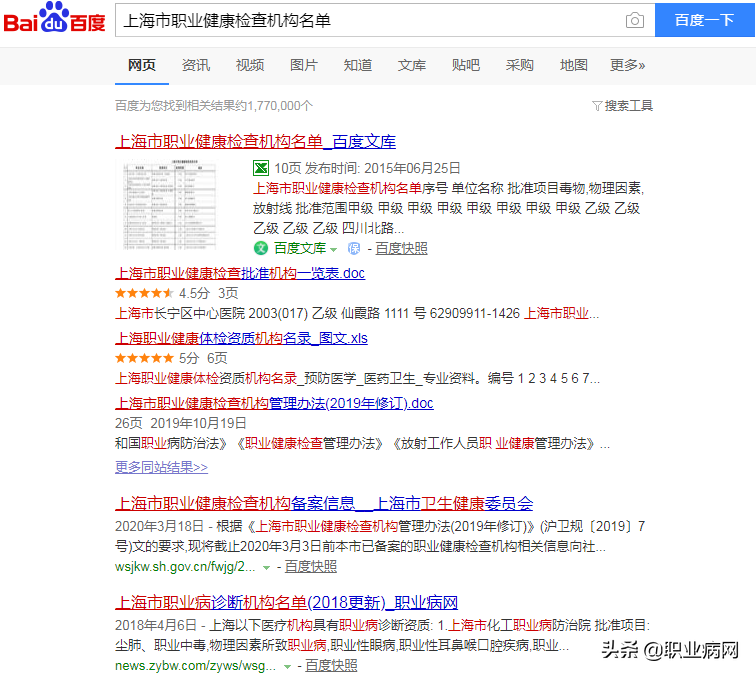Open the 采购 tab

coord(520,65)
